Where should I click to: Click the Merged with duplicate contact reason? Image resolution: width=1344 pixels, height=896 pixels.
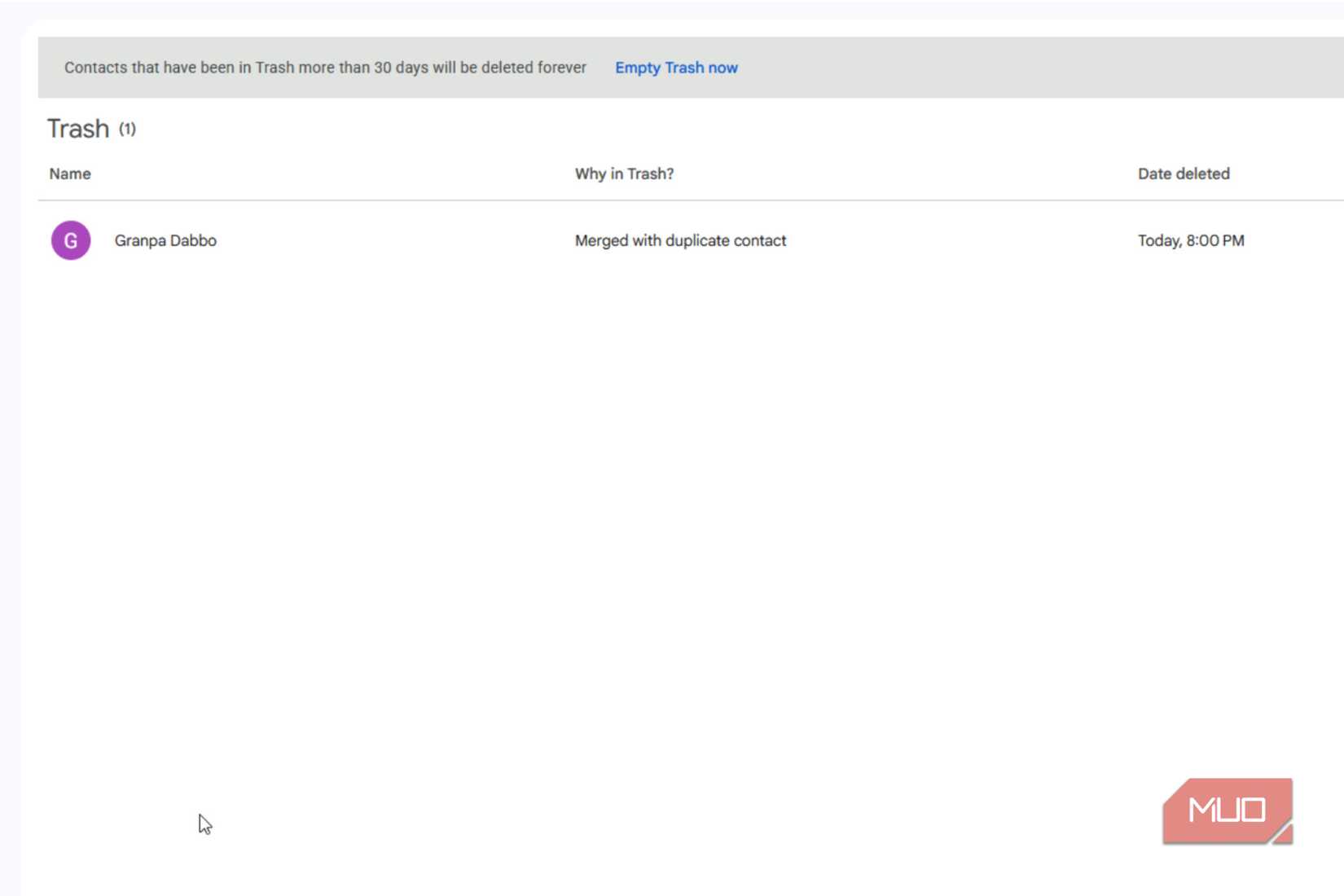point(680,240)
